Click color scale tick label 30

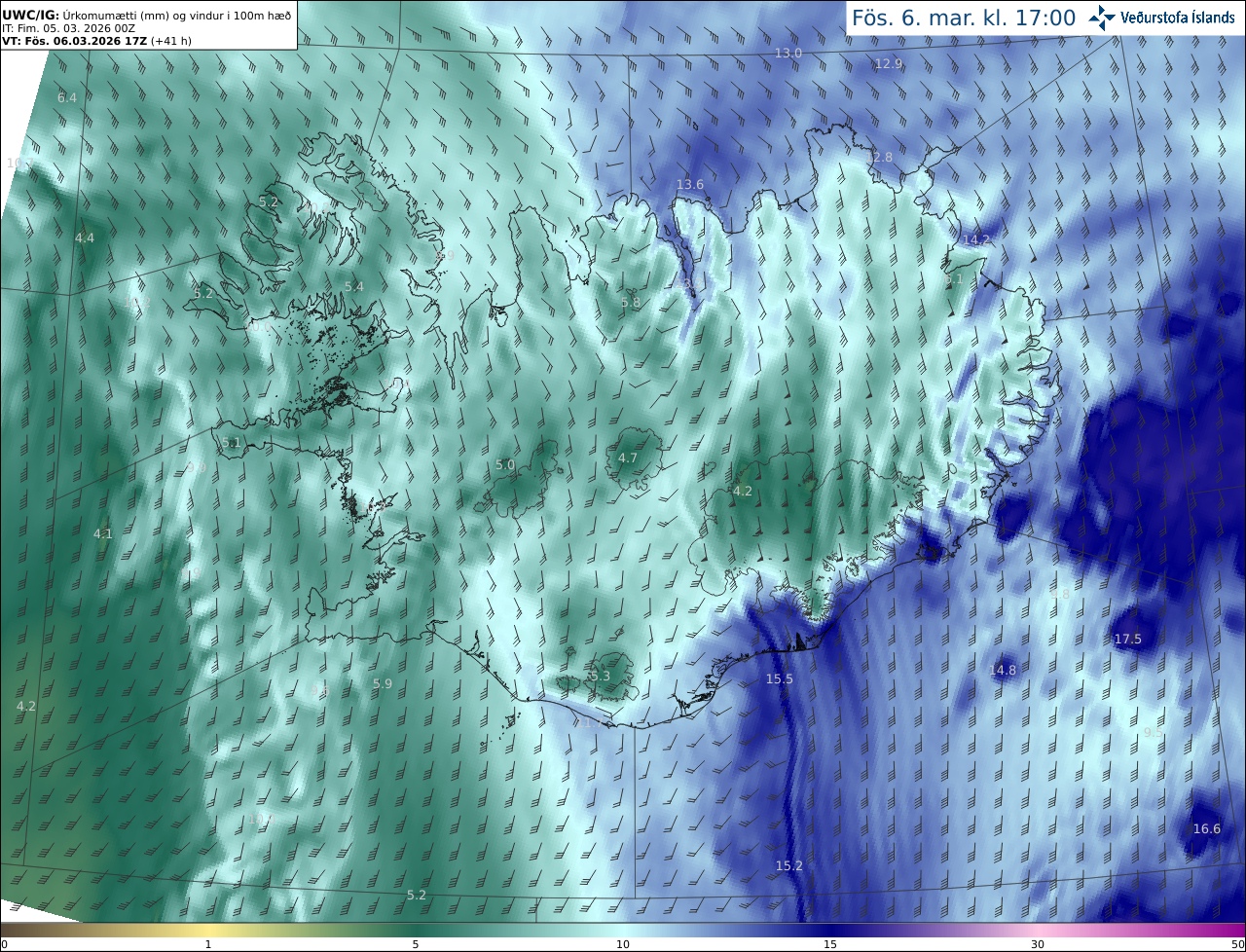click(1038, 944)
